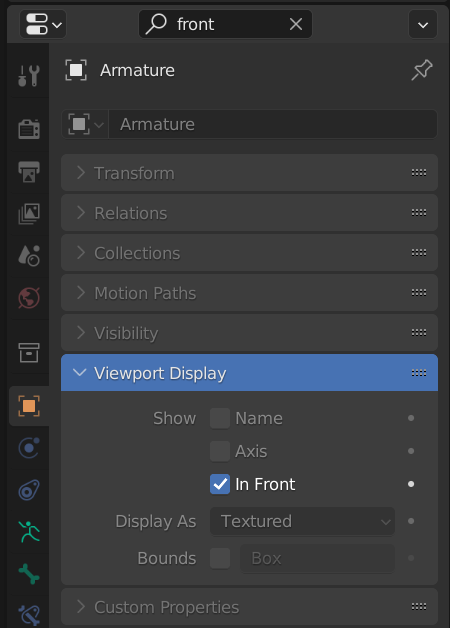Click the Custom Properties panel drag grip
This screenshot has width=450, height=628.
tap(419, 607)
